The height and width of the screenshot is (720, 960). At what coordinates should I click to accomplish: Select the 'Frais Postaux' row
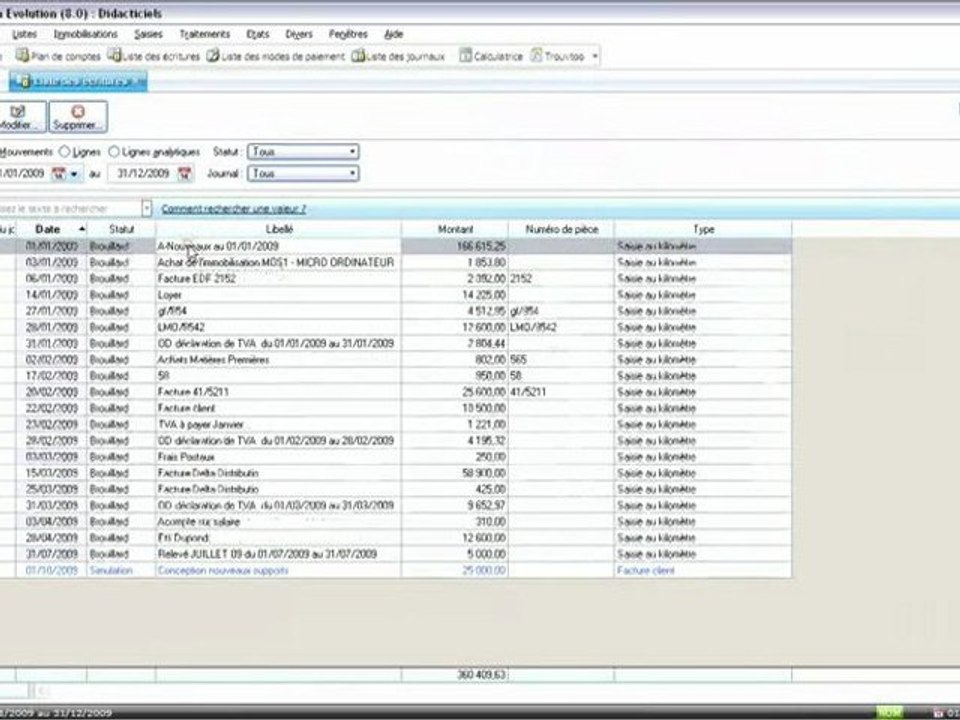(x=396, y=457)
